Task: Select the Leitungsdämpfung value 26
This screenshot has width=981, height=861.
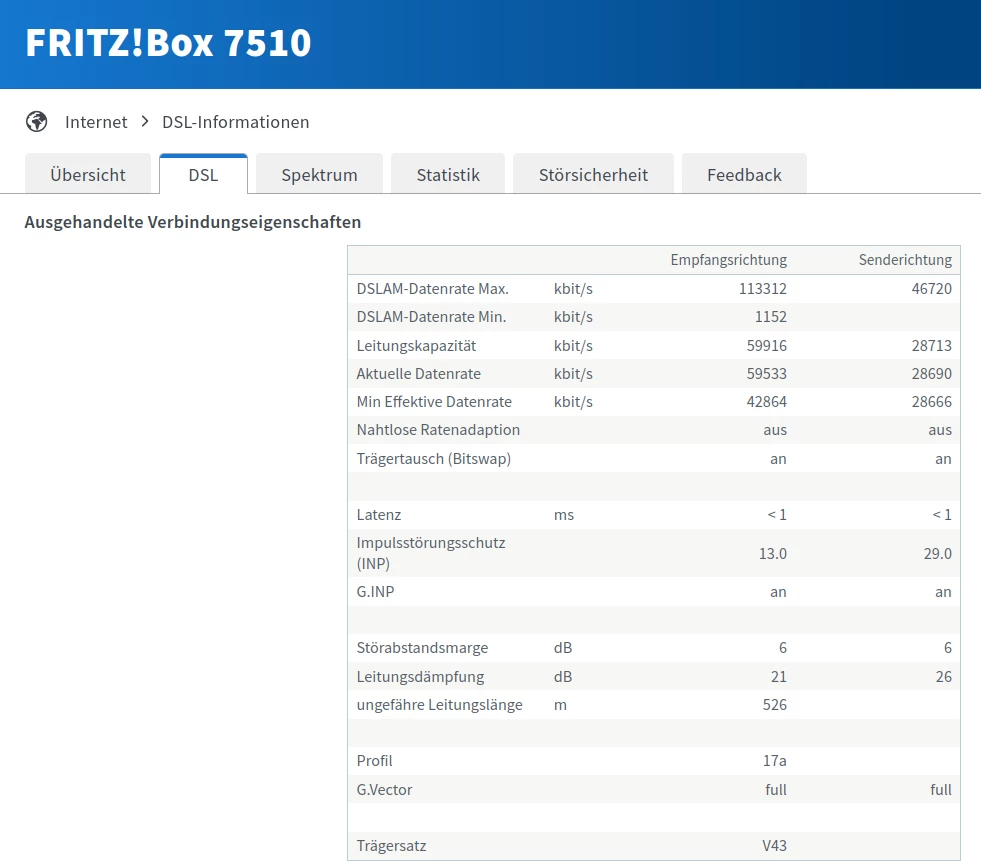Action: tap(943, 676)
